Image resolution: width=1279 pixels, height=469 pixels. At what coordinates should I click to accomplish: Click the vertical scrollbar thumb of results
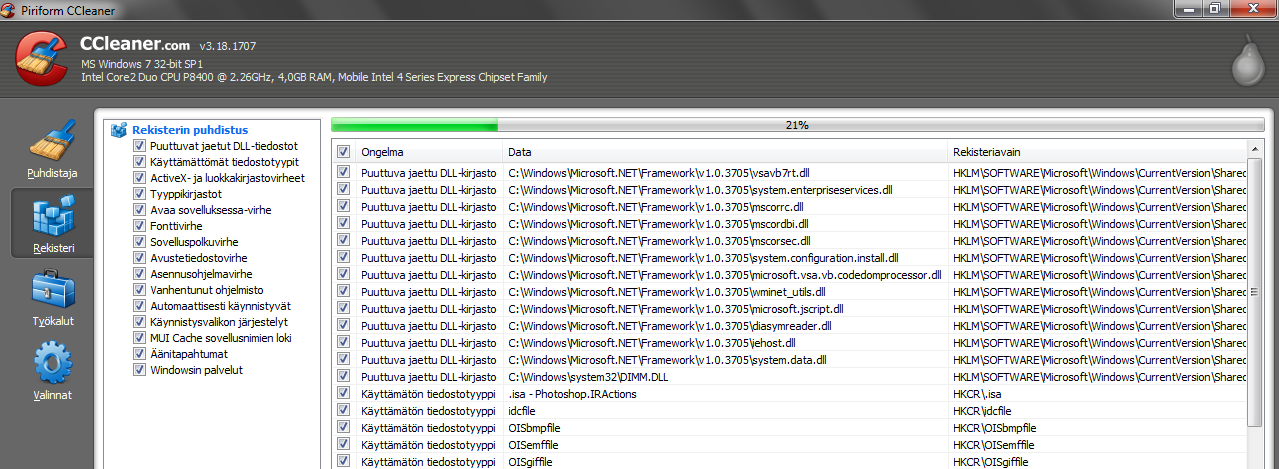click(x=1255, y=292)
